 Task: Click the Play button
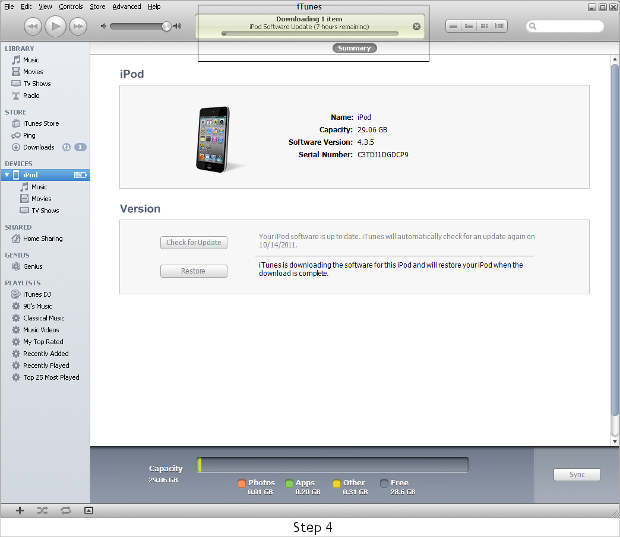coord(55,26)
